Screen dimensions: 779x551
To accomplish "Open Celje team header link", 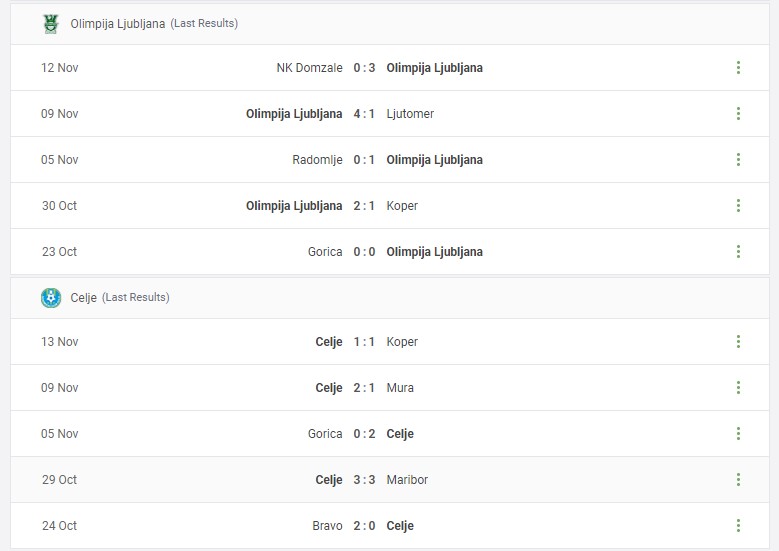I will coord(83,298).
